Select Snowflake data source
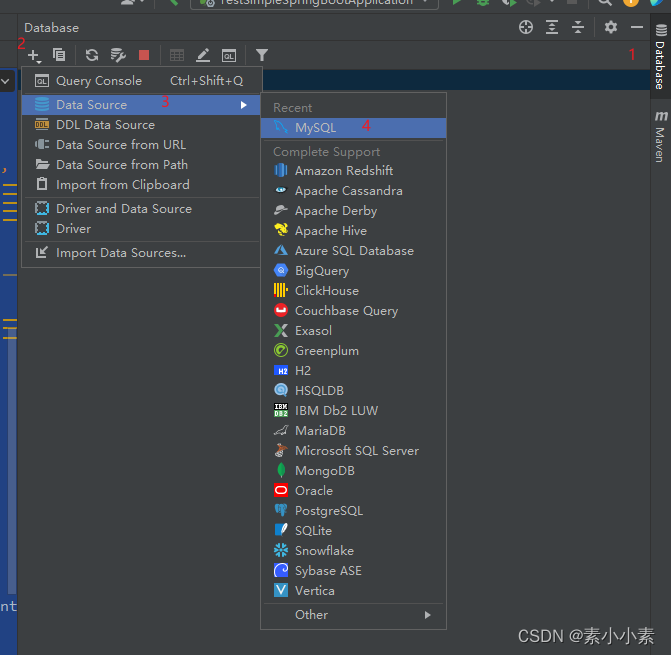Screen dimensions: 671x655 click(x=353, y=551)
